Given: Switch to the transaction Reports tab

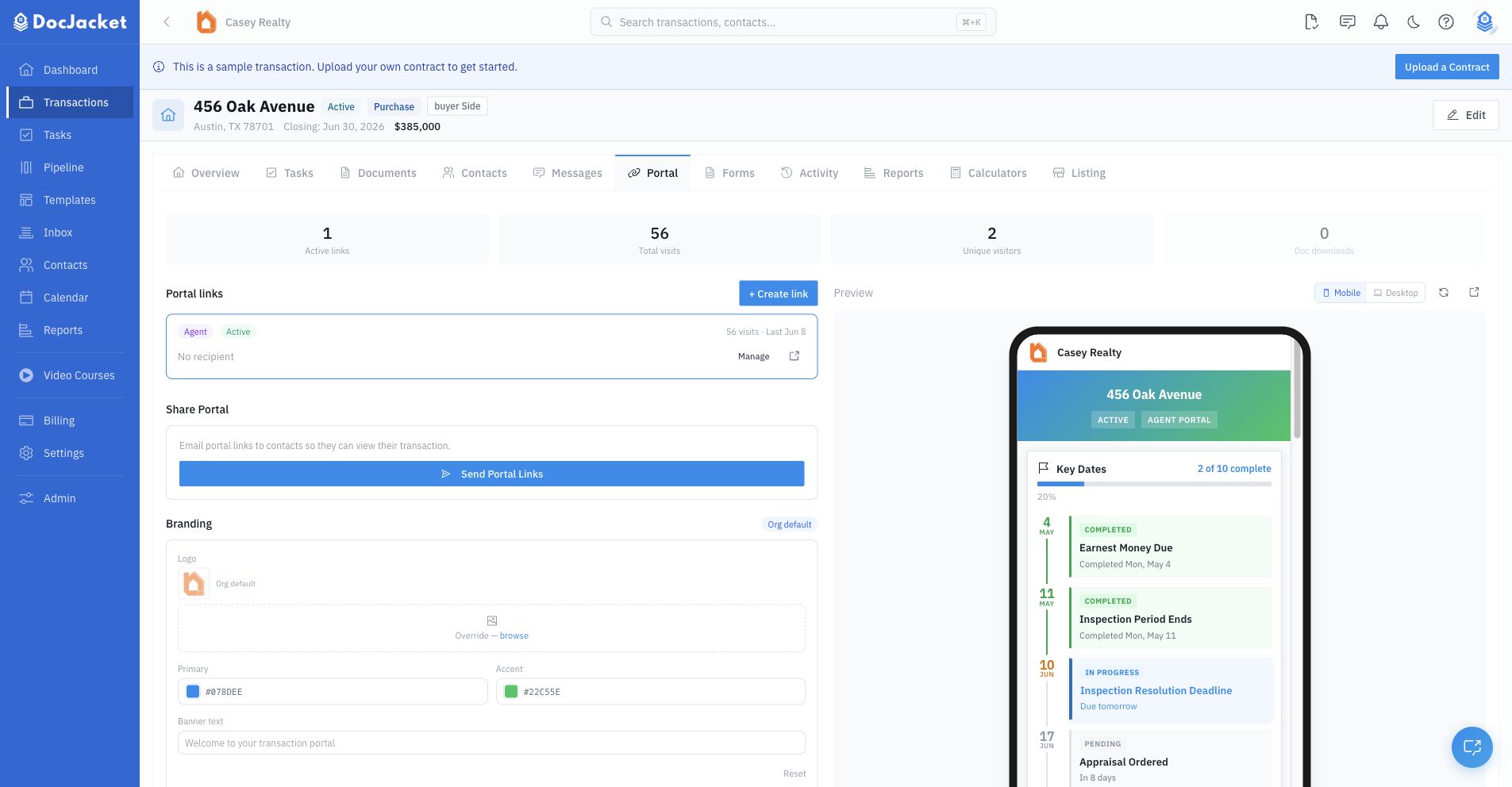Looking at the screenshot, I should click(894, 173).
